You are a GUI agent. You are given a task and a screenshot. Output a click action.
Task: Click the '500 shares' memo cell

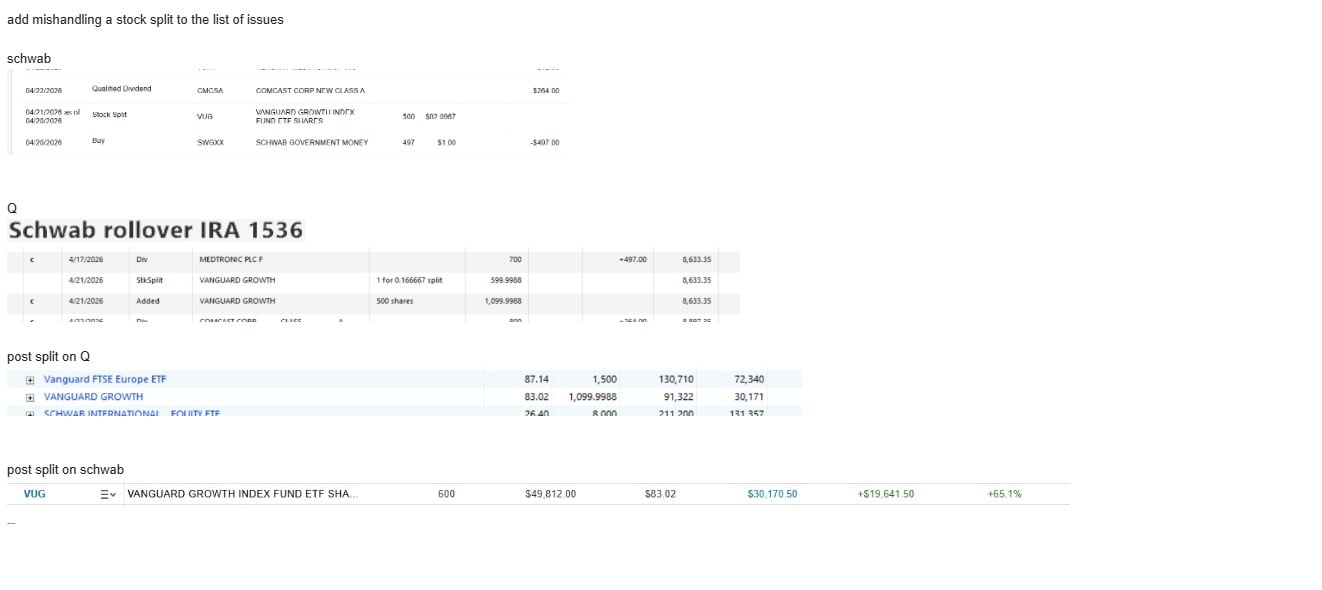(x=396, y=301)
